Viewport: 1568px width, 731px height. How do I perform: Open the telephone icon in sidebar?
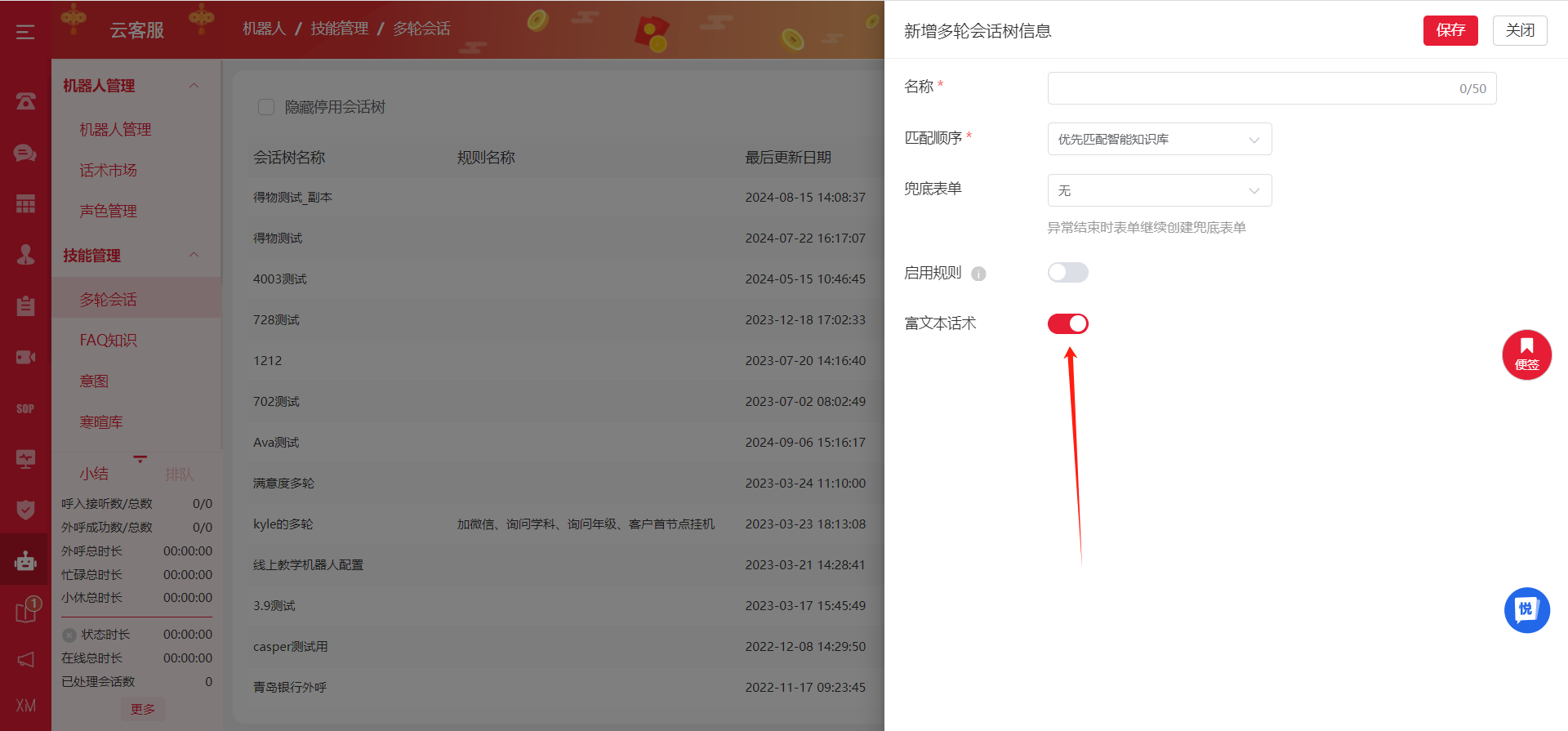pyautogui.click(x=25, y=101)
